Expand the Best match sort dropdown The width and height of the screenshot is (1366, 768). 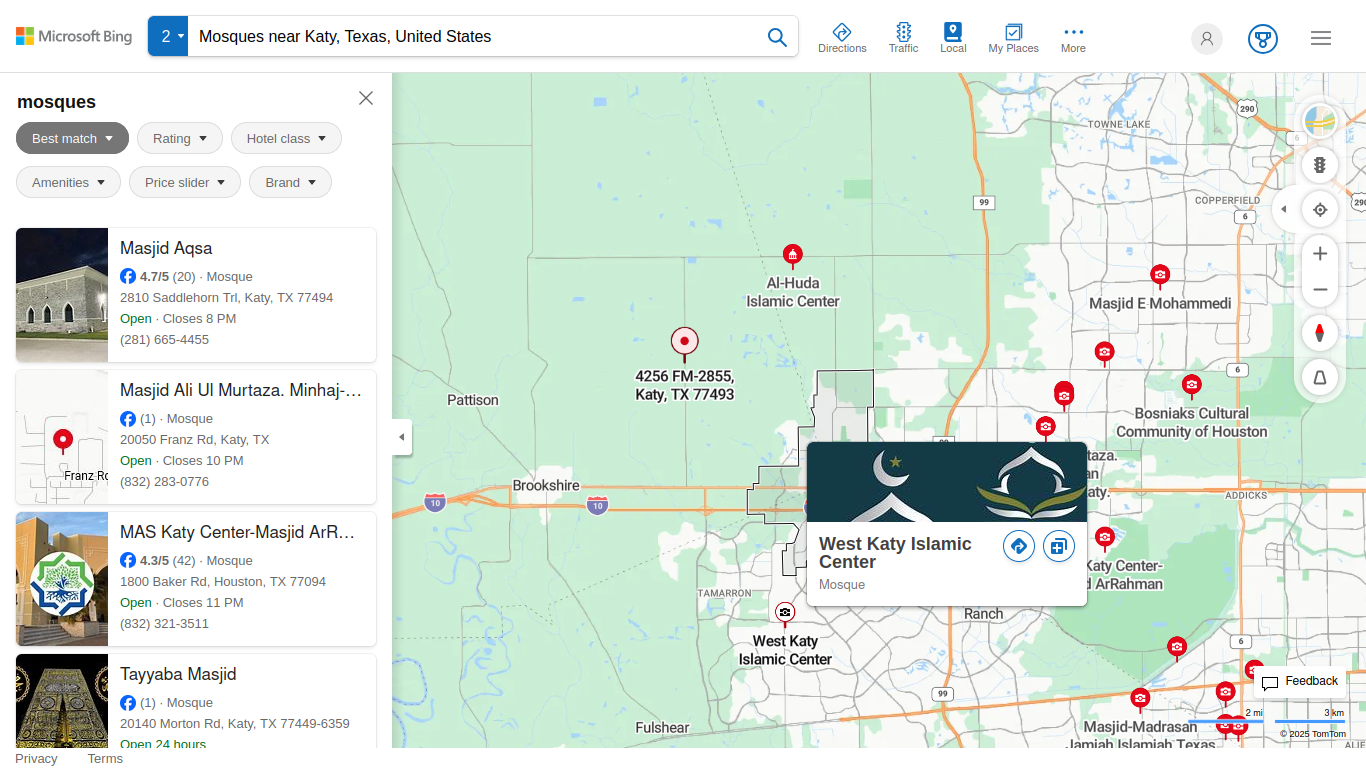(72, 138)
